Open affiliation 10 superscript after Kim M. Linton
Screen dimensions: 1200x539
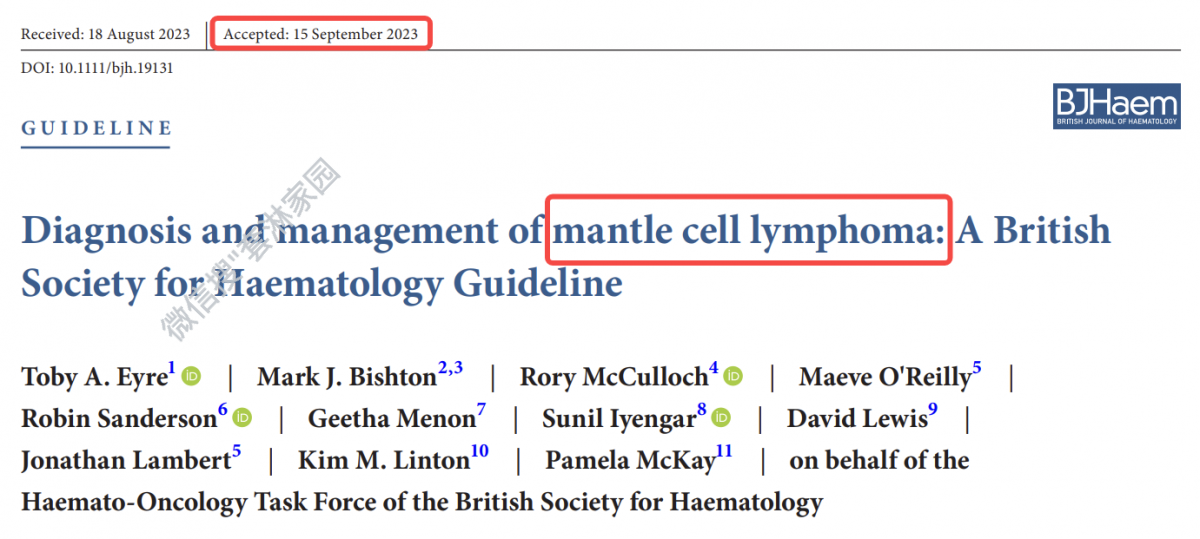click(x=480, y=451)
